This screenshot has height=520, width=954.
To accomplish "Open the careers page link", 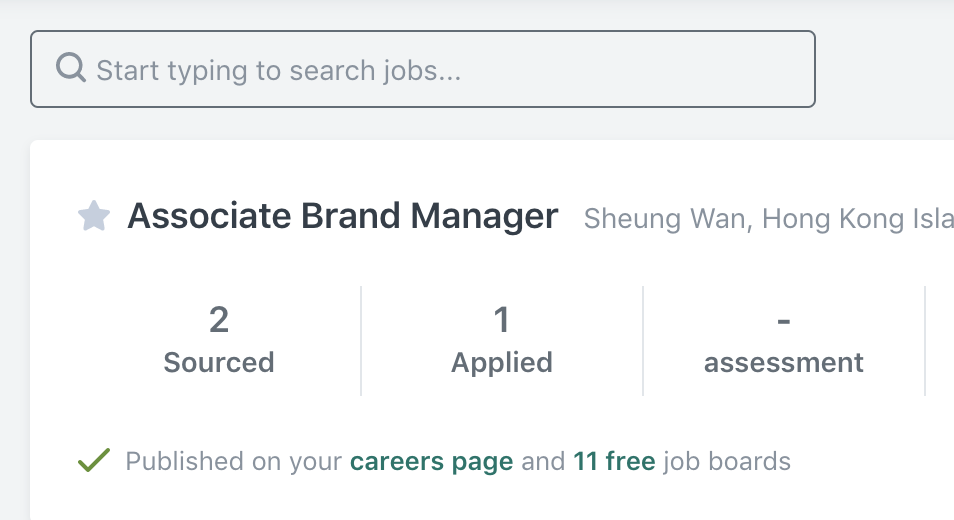I will coord(431,462).
